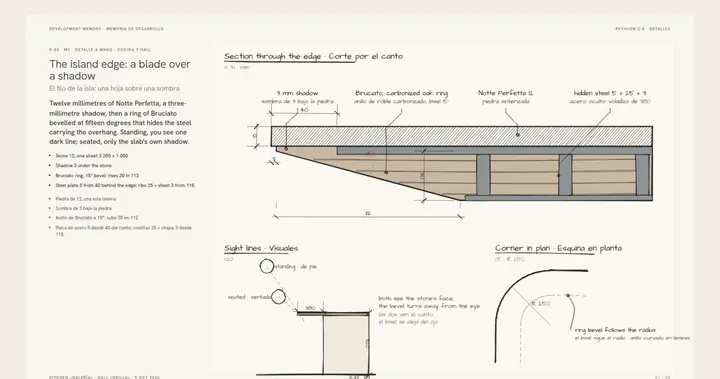Click the 'hidden steel 5 + 25 + 3' annotation
Screen dimensions: 720x379
610,93
